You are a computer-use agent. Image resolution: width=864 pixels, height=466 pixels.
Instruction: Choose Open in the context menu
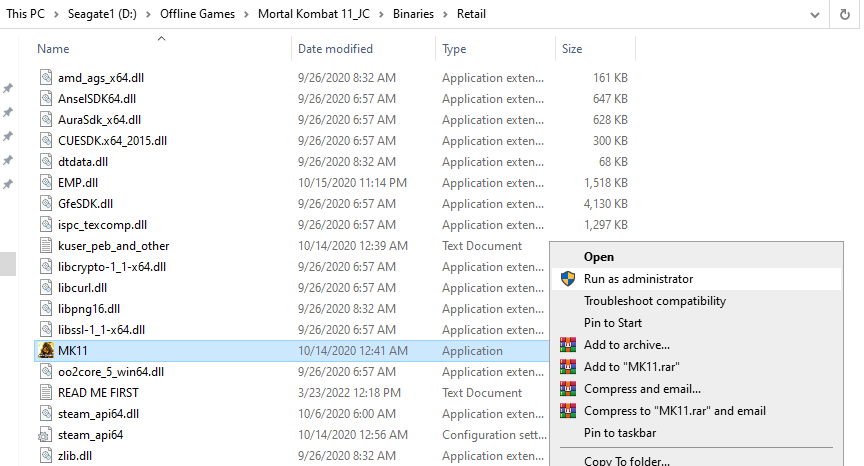[x=696, y=257]
